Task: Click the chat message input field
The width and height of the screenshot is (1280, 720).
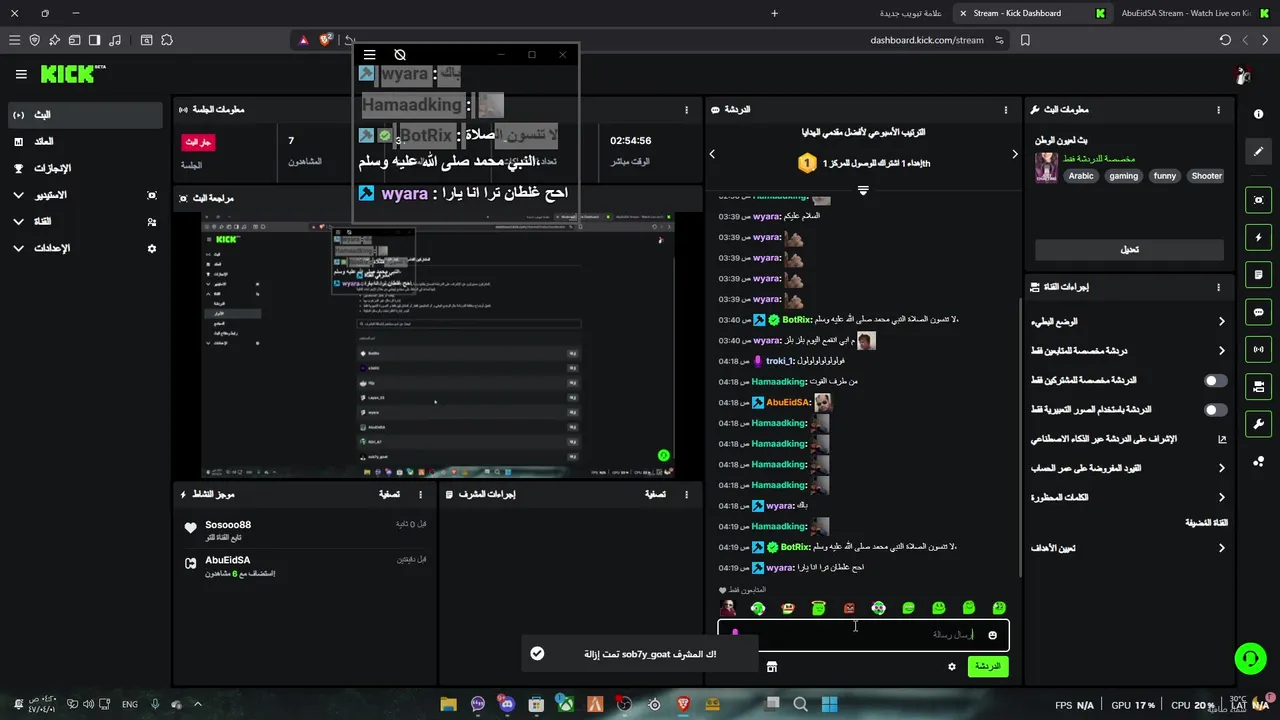Action: [863, 635]
